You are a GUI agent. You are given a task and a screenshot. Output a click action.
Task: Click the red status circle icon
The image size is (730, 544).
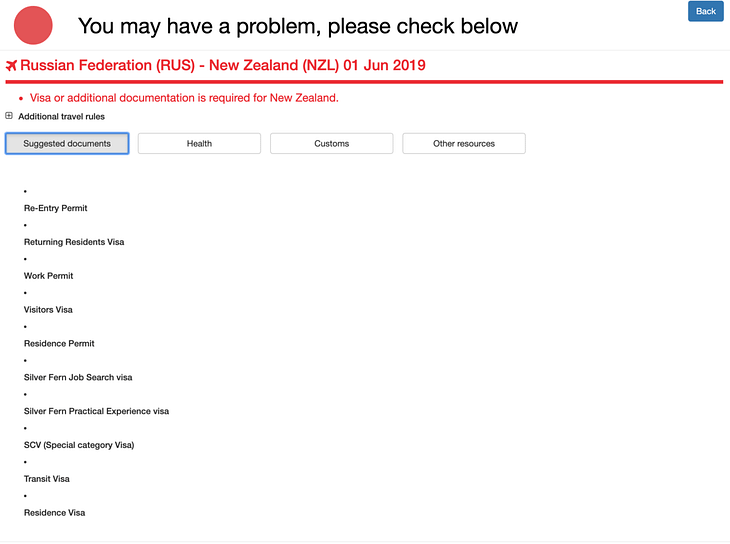(34, 25)
